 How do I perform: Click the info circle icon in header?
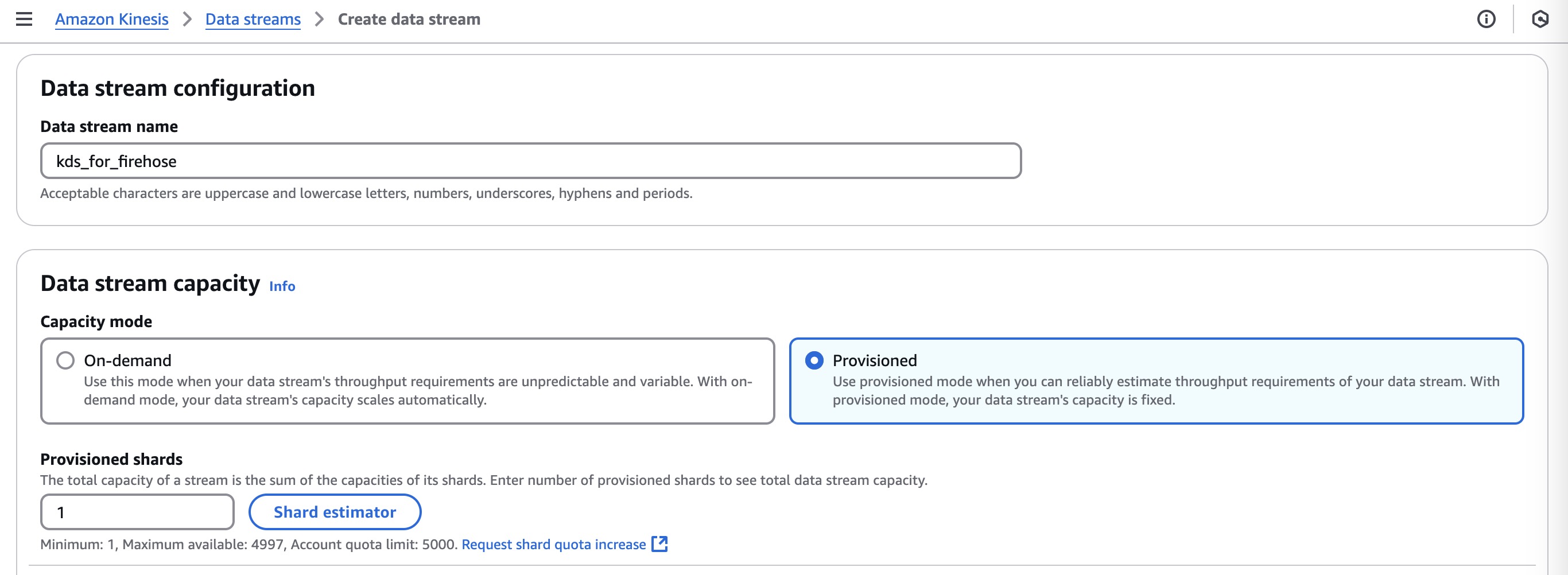coord(1486,20)
